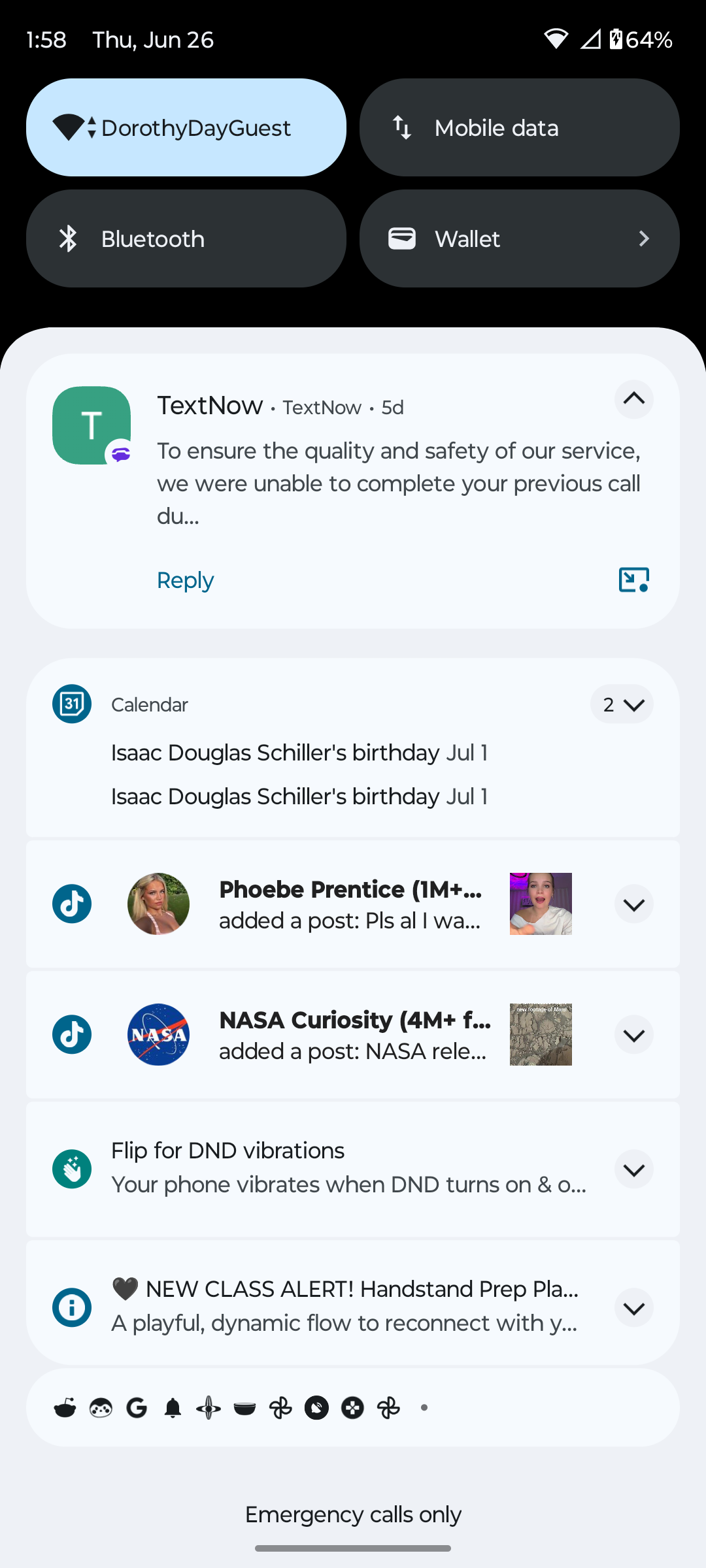Open the NEW CLASS ALERT notification
The width and height of the screenshot is (706, 1568).
[x=345, y=1305]
